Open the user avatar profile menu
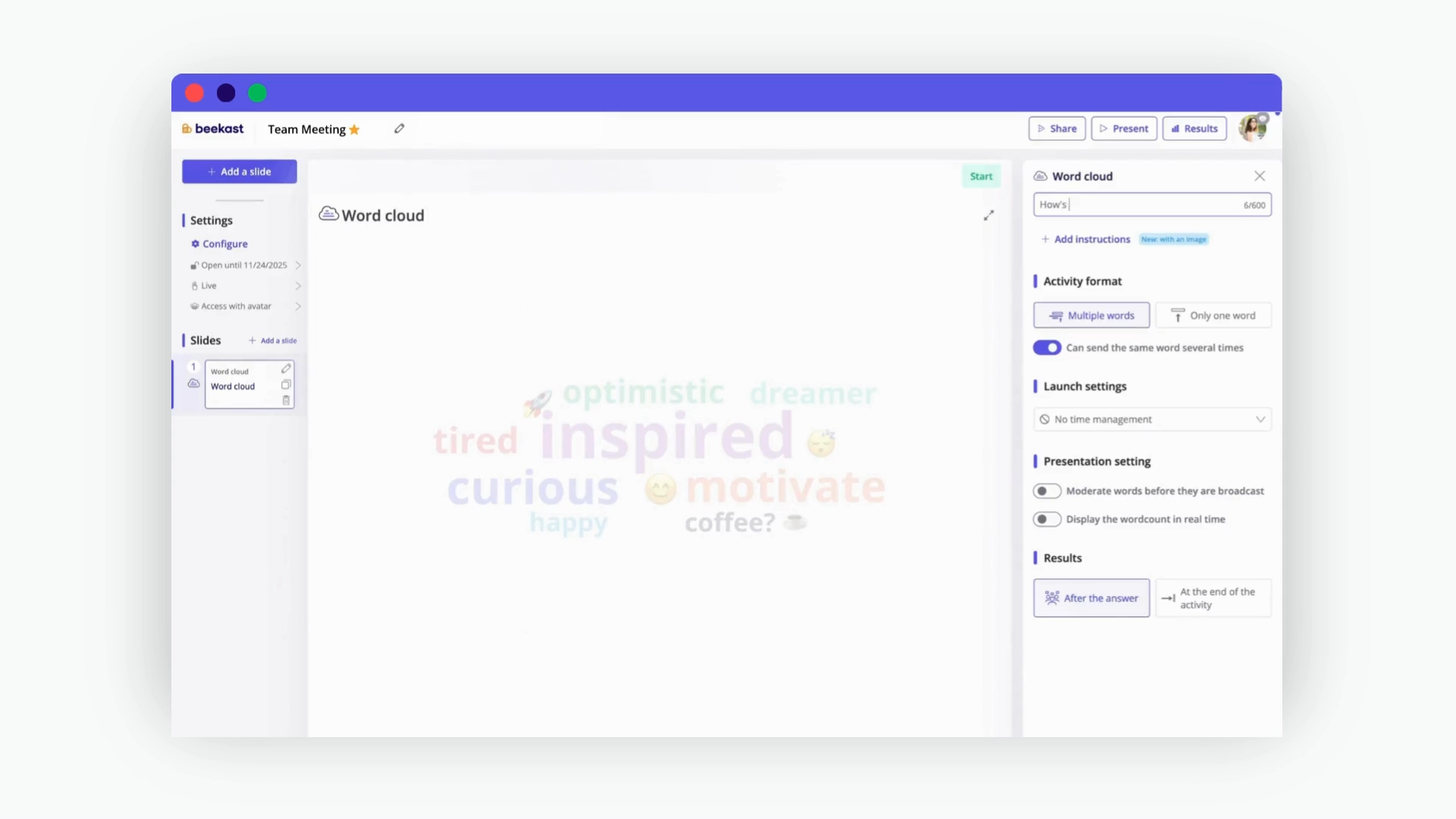Image resolution: width=1456 pixels, height=819 pixels. pyautogui.click(x=1253, y=128)
